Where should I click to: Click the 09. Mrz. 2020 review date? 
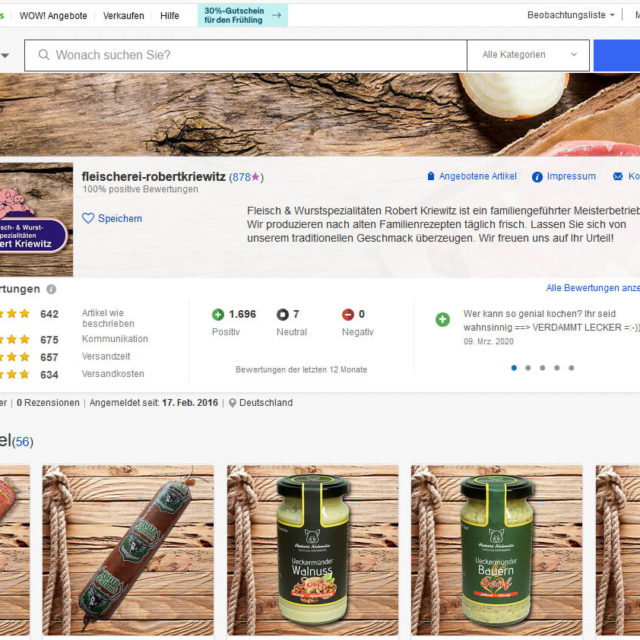click(489, 342)
